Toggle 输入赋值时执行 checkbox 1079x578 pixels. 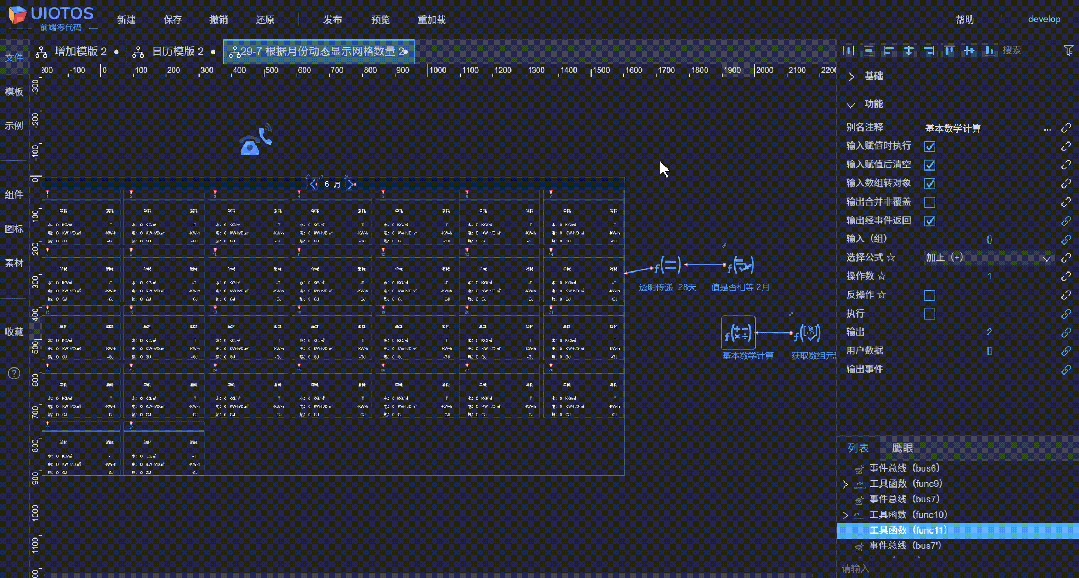pos(929,147)
